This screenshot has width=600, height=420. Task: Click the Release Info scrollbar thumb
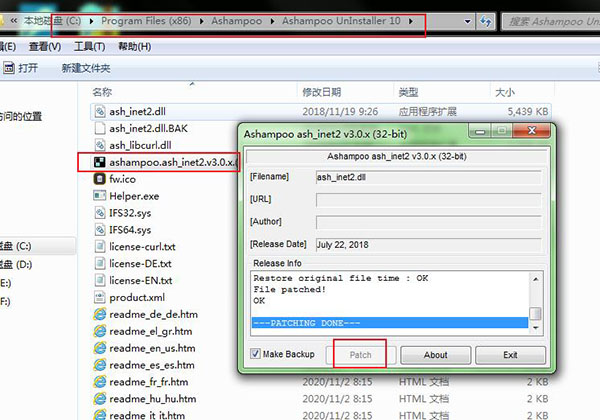point(536,313)
